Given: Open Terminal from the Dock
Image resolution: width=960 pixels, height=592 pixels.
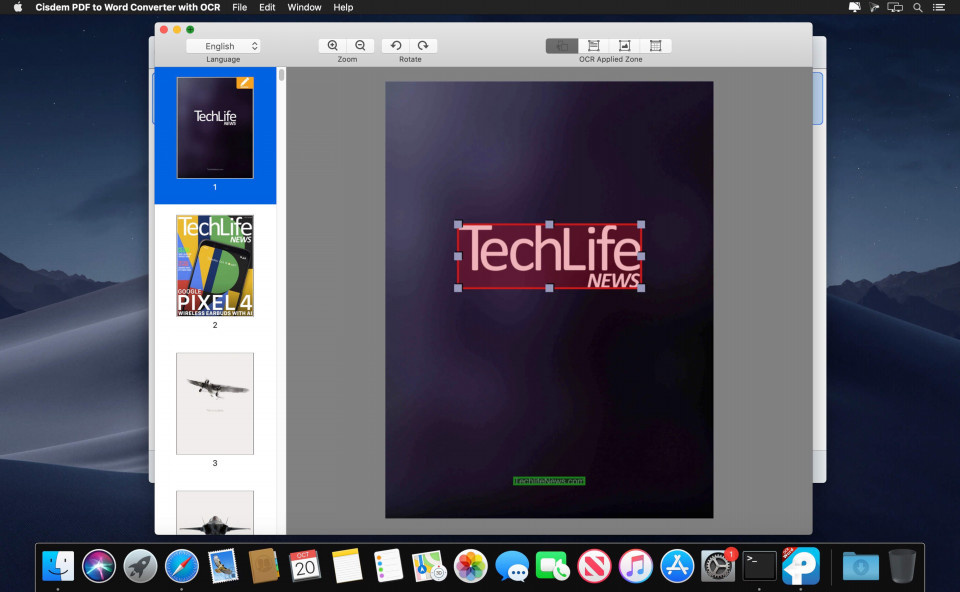Looking at the screenshot, I should click(x=759, y=566).
